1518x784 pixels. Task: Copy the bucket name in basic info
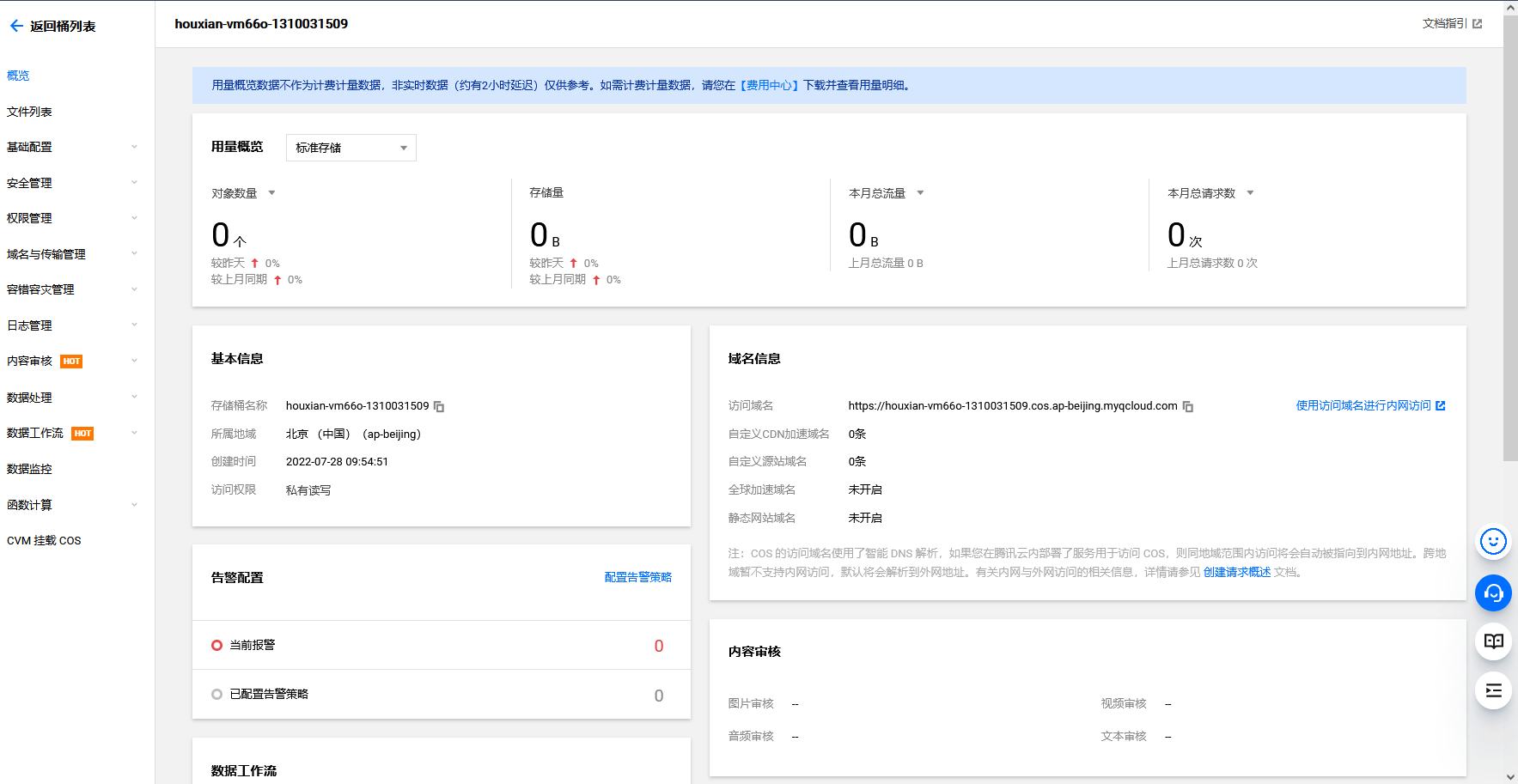439,406
